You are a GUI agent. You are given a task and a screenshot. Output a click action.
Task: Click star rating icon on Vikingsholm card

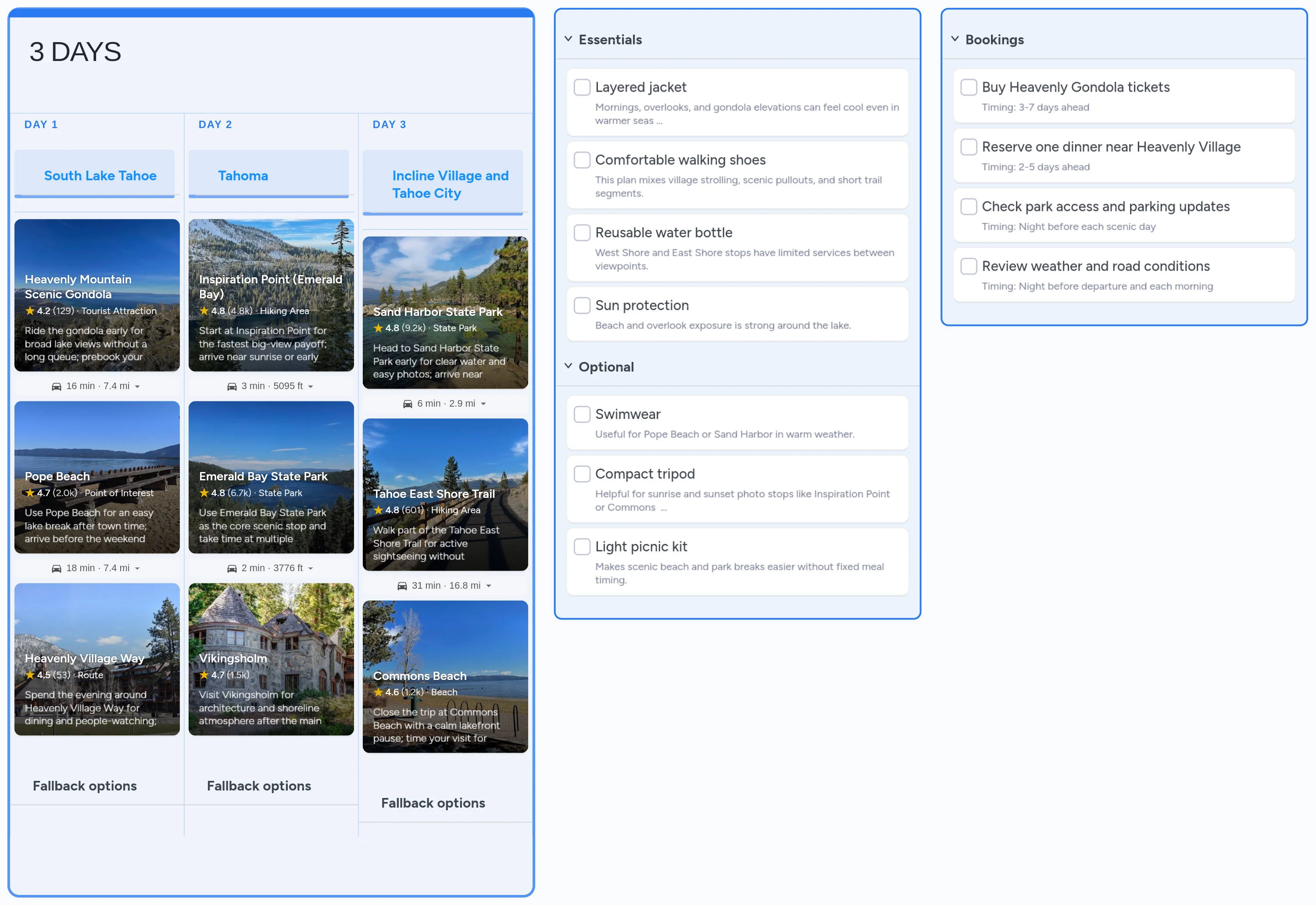pos(204,675)
